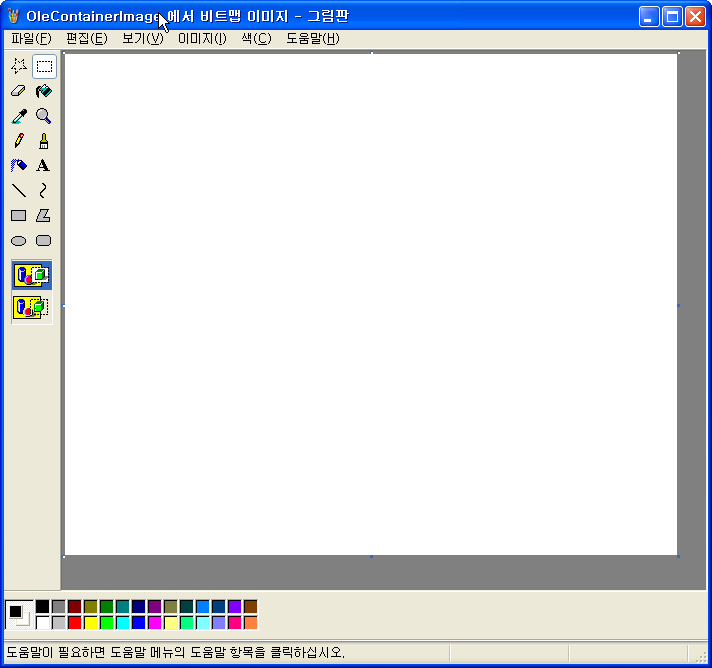Click the canvas bottom-right resize handle
712x668 pixels.
[678, 556]
